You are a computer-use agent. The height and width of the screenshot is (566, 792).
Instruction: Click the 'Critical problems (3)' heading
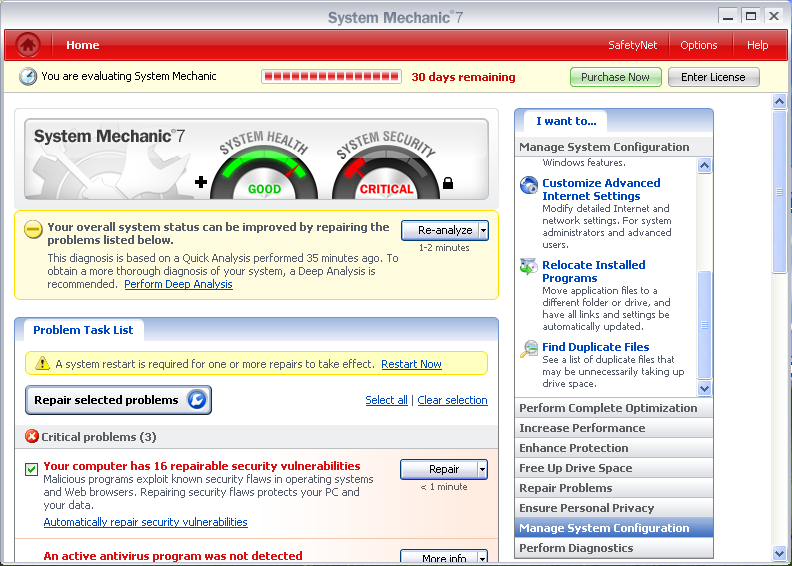click(98, 437)
